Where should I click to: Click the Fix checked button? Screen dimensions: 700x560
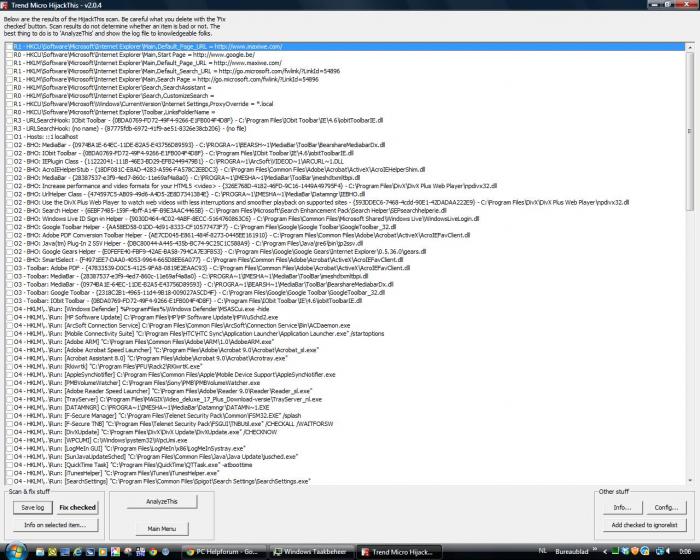point(77,507)
